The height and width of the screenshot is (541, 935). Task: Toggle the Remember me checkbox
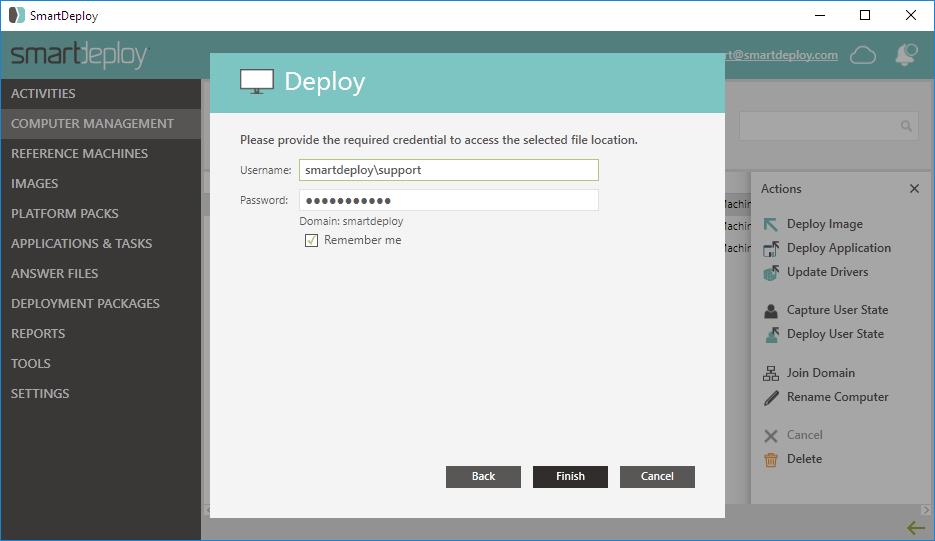[311, 240]
